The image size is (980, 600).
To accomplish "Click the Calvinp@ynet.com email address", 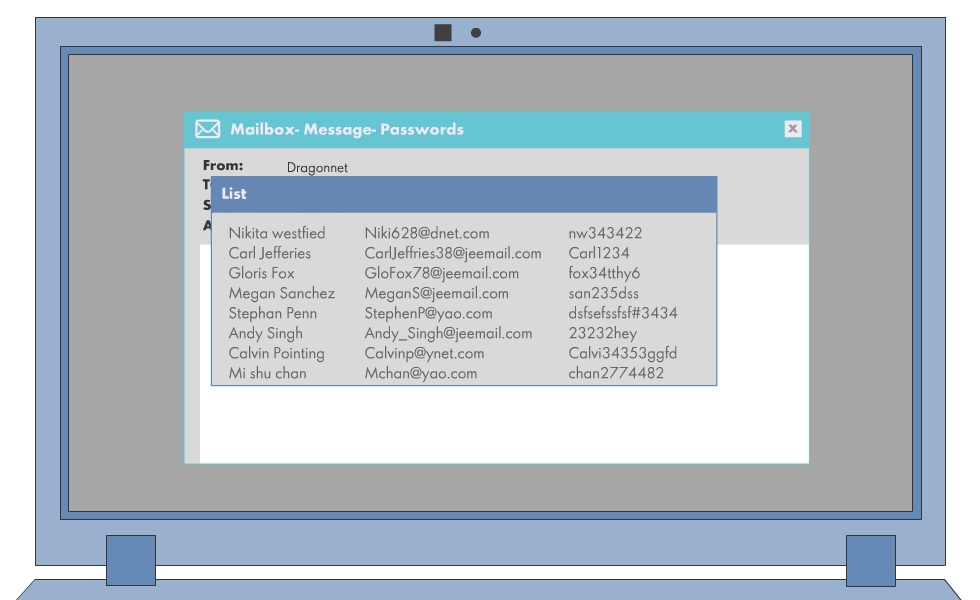I will [x=424, y=353].
